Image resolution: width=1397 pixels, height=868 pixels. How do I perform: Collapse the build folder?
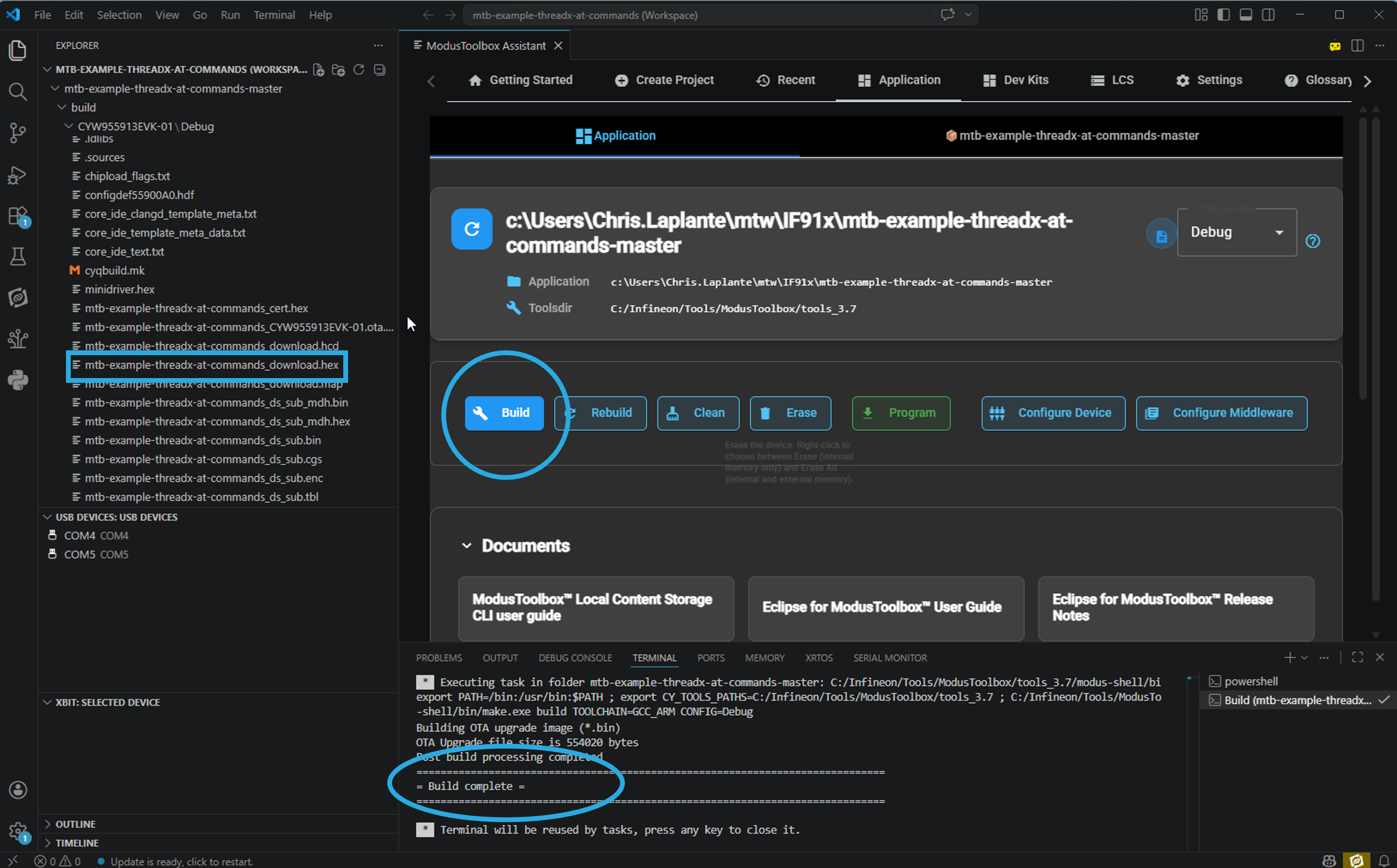[x=62, y=108]
